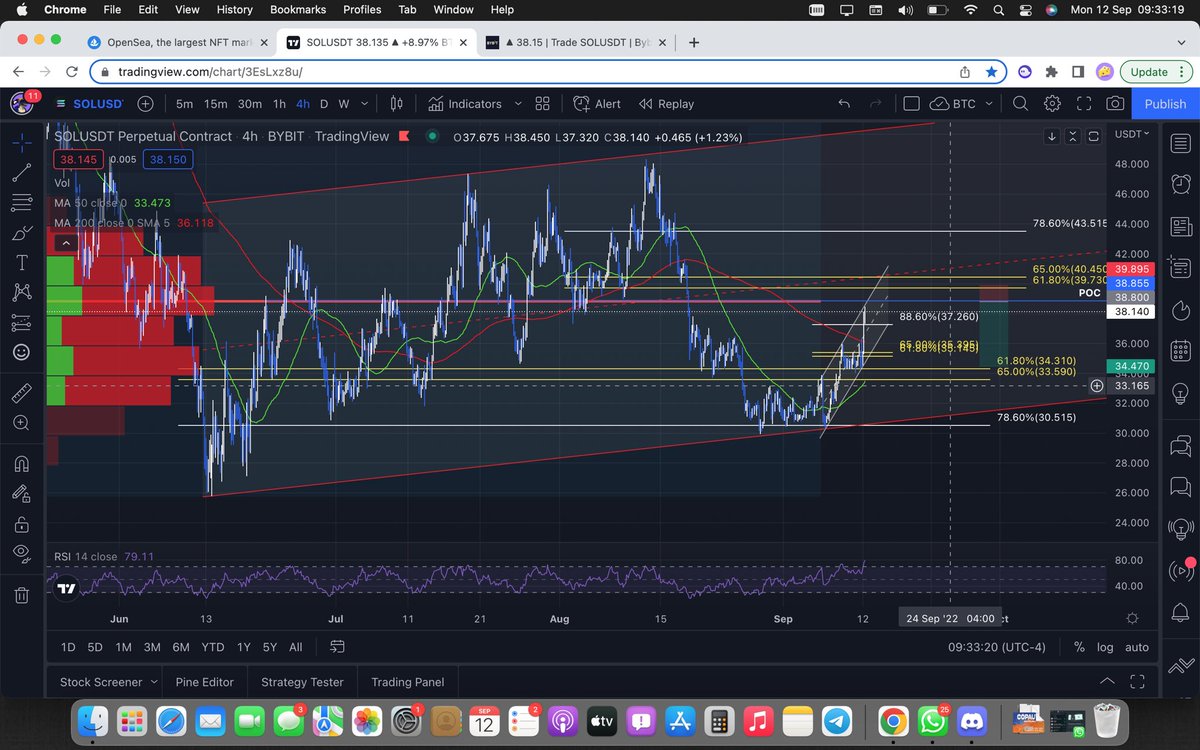Click the Publish button
Image resolution: width=1200 pixels, height=750 pixels.
(1165, 104)
